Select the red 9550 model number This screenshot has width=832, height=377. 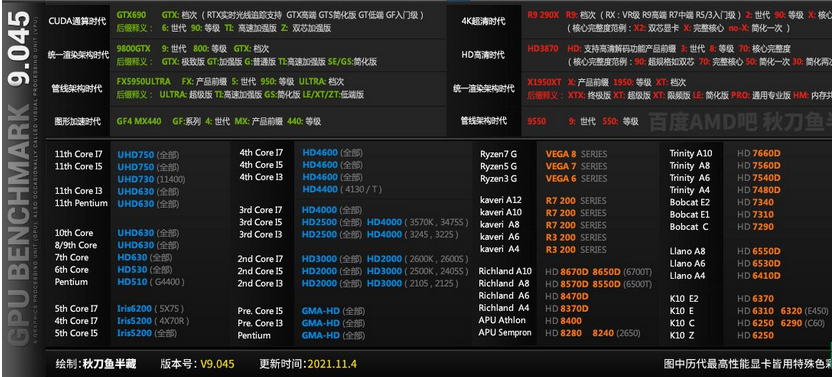(x=536, y=121)
